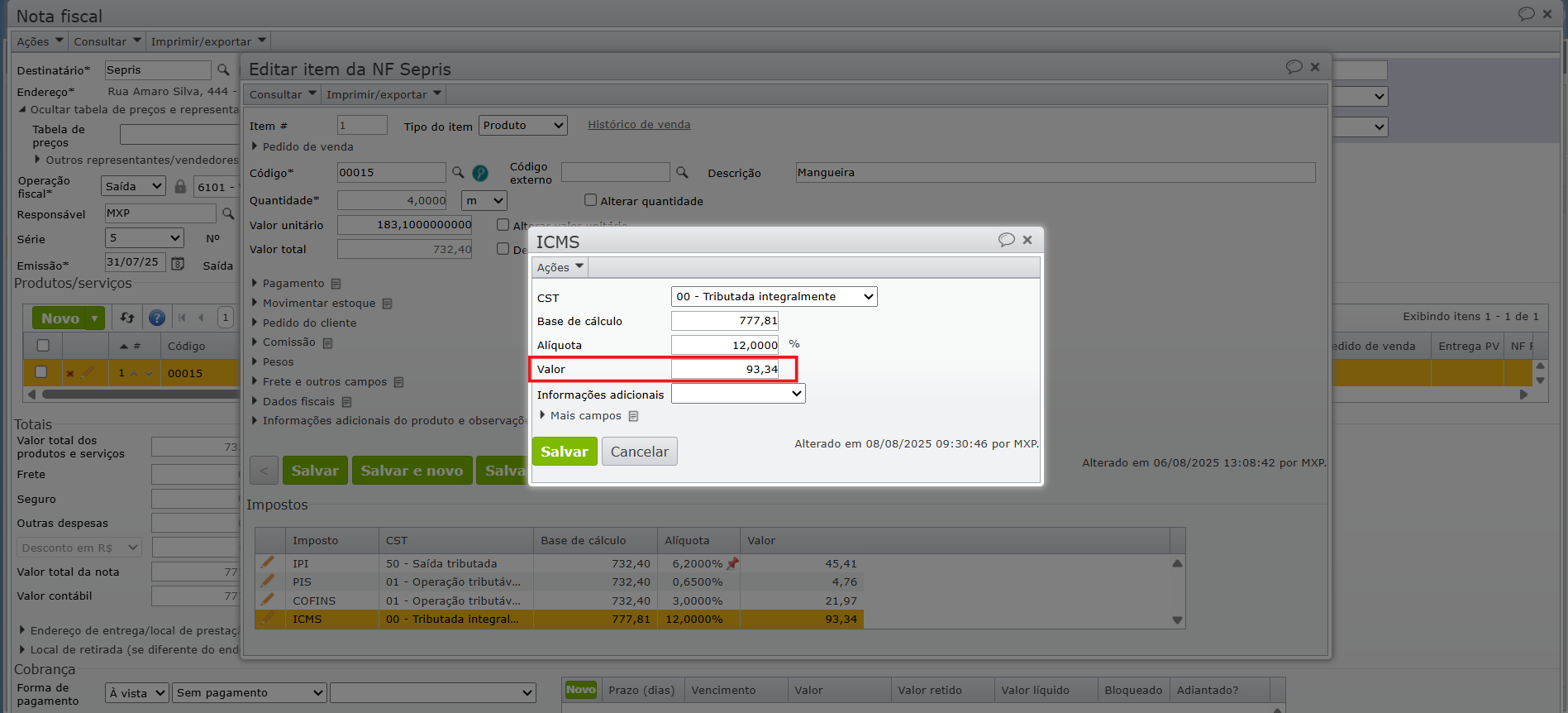The image size is (1568, 713).
Task: Open Operação fiscal Saída dropdown
Action: pos(134,186)
